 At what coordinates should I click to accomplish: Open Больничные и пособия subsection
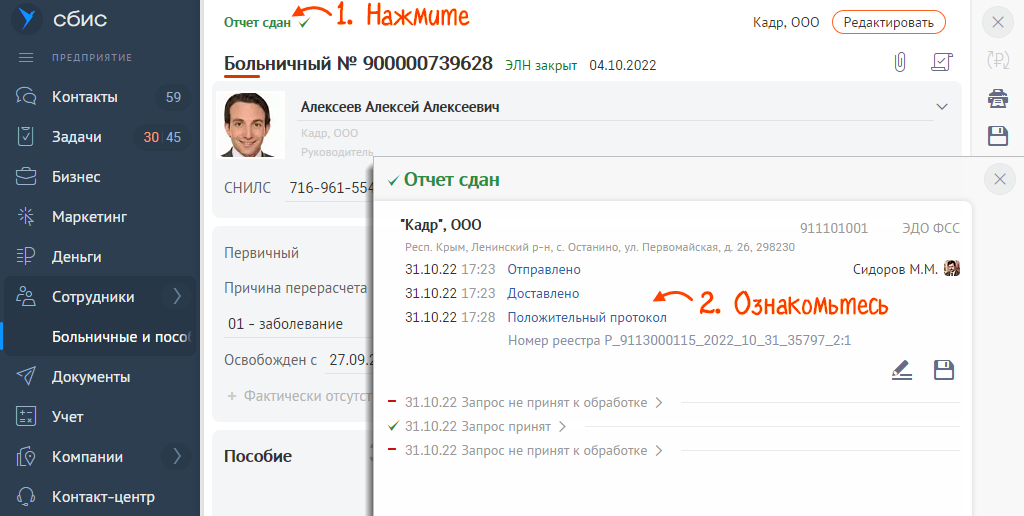click(x=123, y=337)
